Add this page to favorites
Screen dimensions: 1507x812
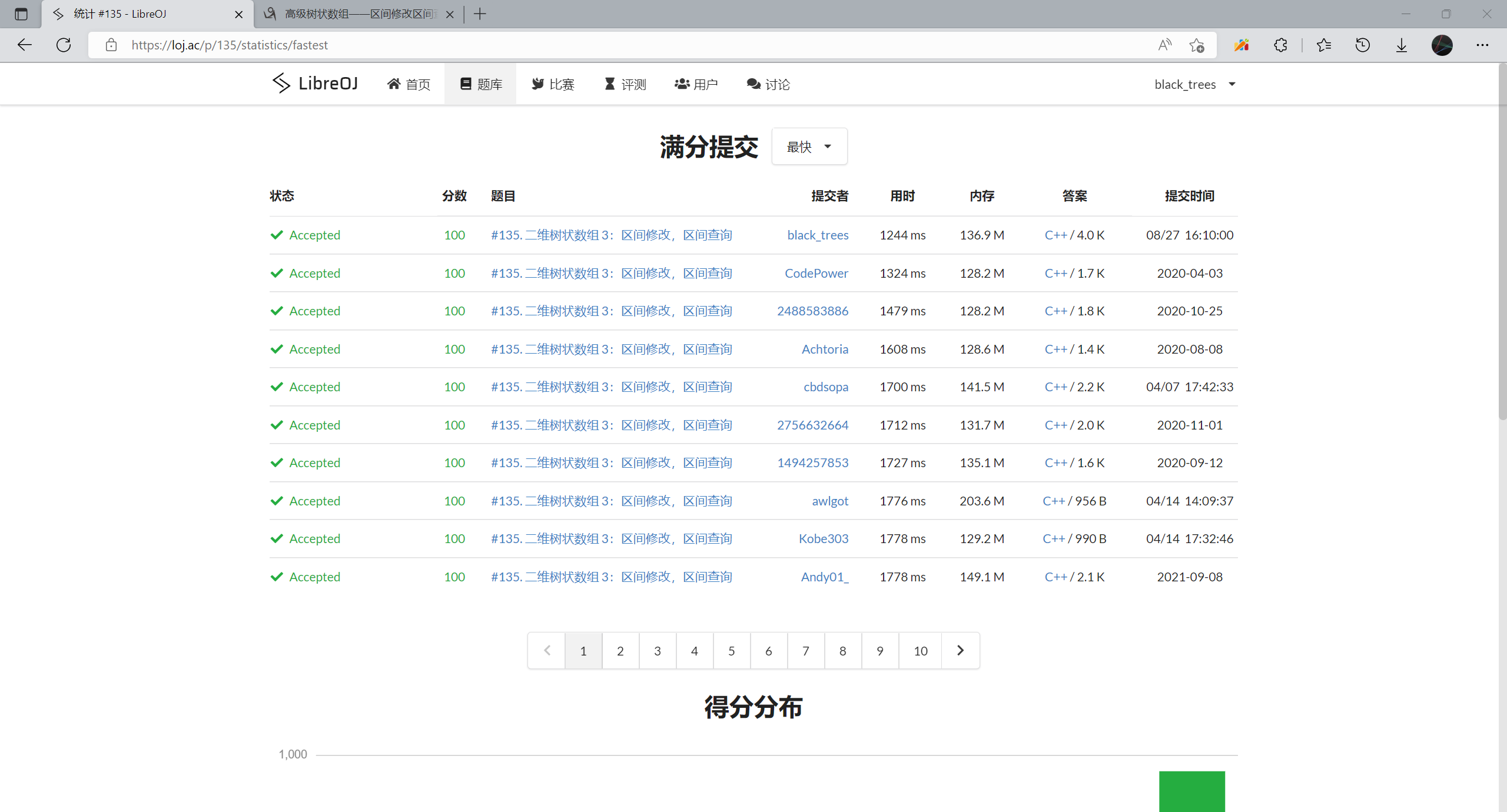point(1196,45)
